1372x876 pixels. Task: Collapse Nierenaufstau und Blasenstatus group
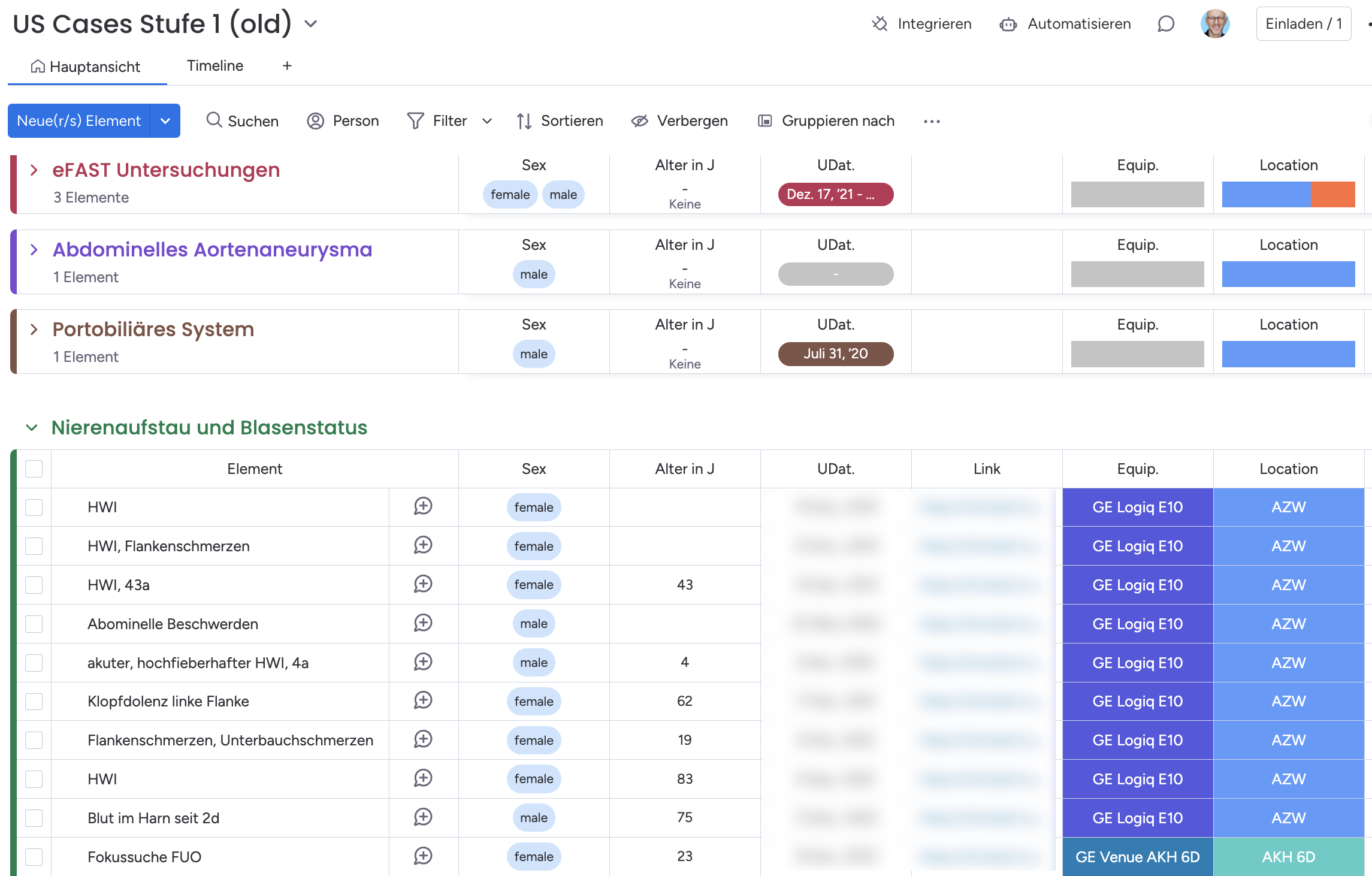coord(32,428)
